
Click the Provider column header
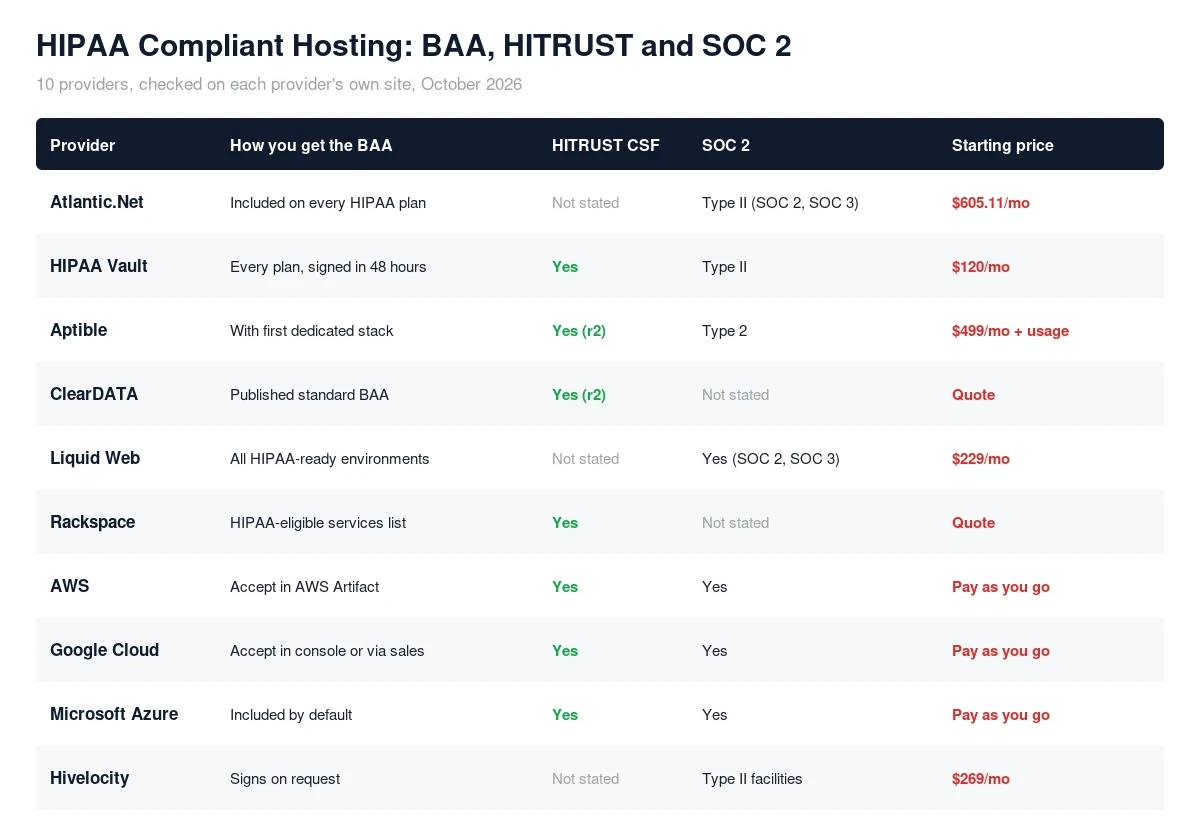click(x=83, y=145)
